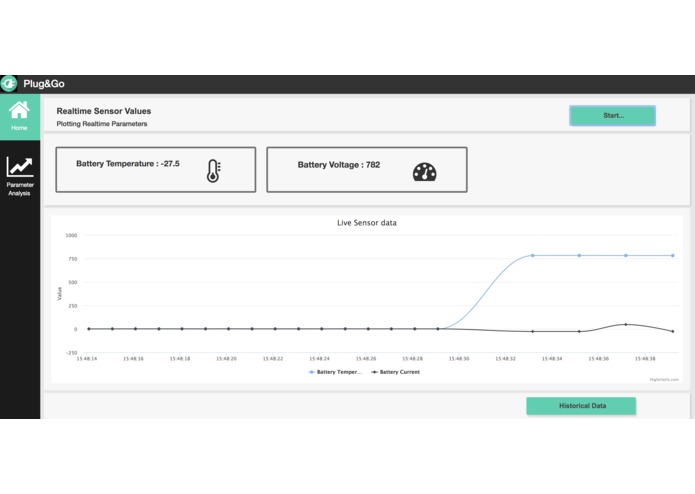Click the black current point near 15:48:37
The image size is (695, 494).
626,324
